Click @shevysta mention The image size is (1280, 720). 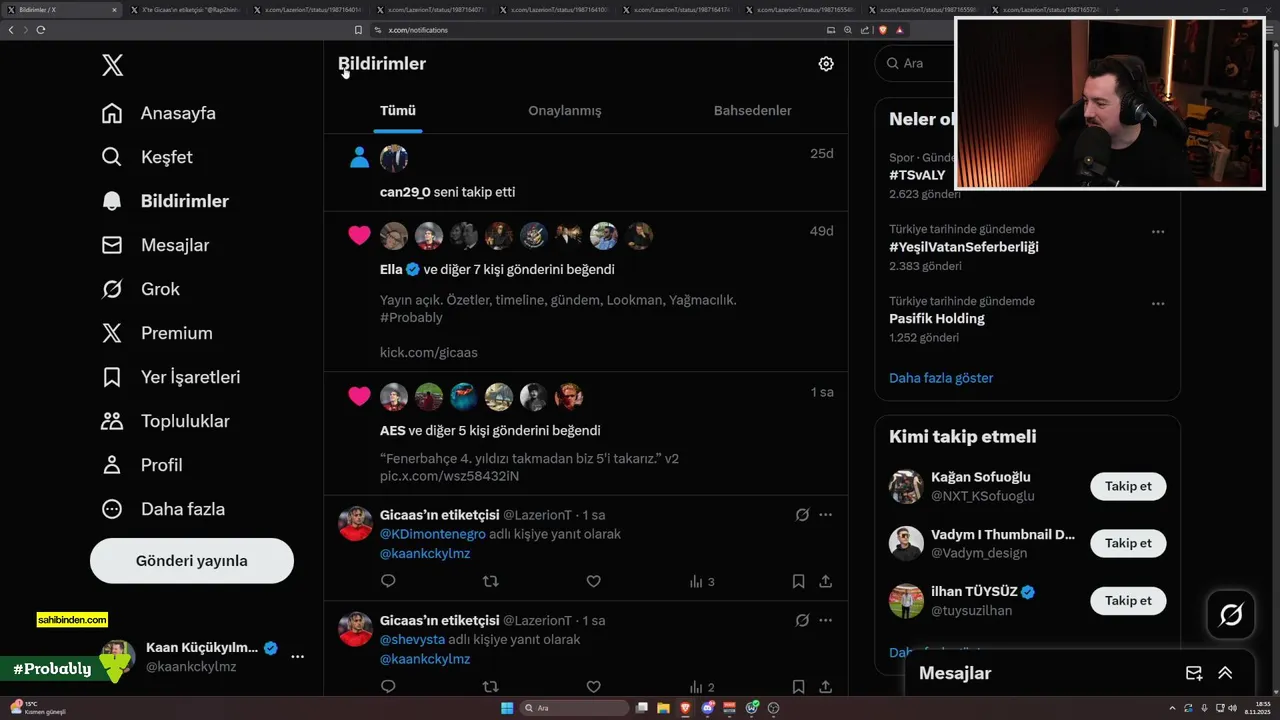coord(413,640)
